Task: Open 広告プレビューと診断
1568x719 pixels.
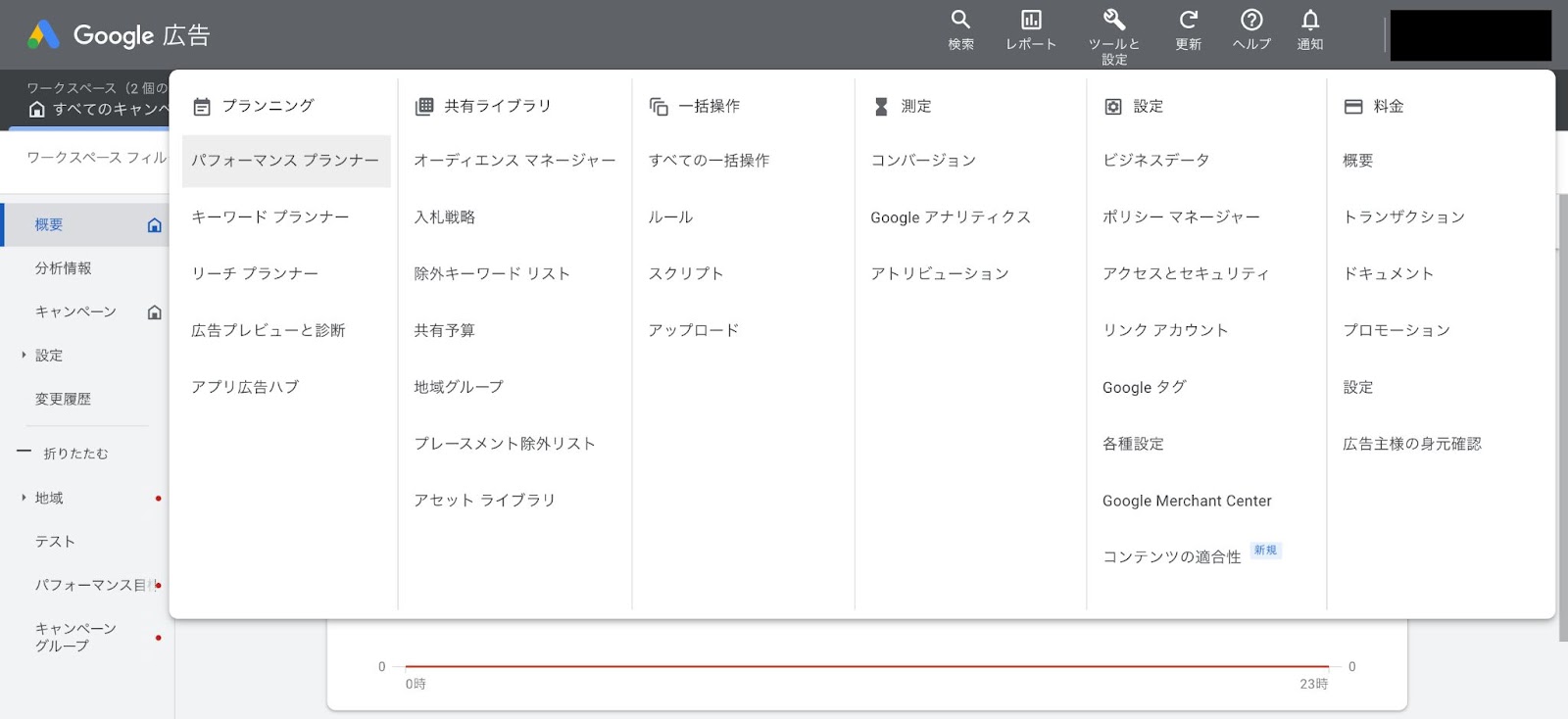Action: (x=269, y=331)
